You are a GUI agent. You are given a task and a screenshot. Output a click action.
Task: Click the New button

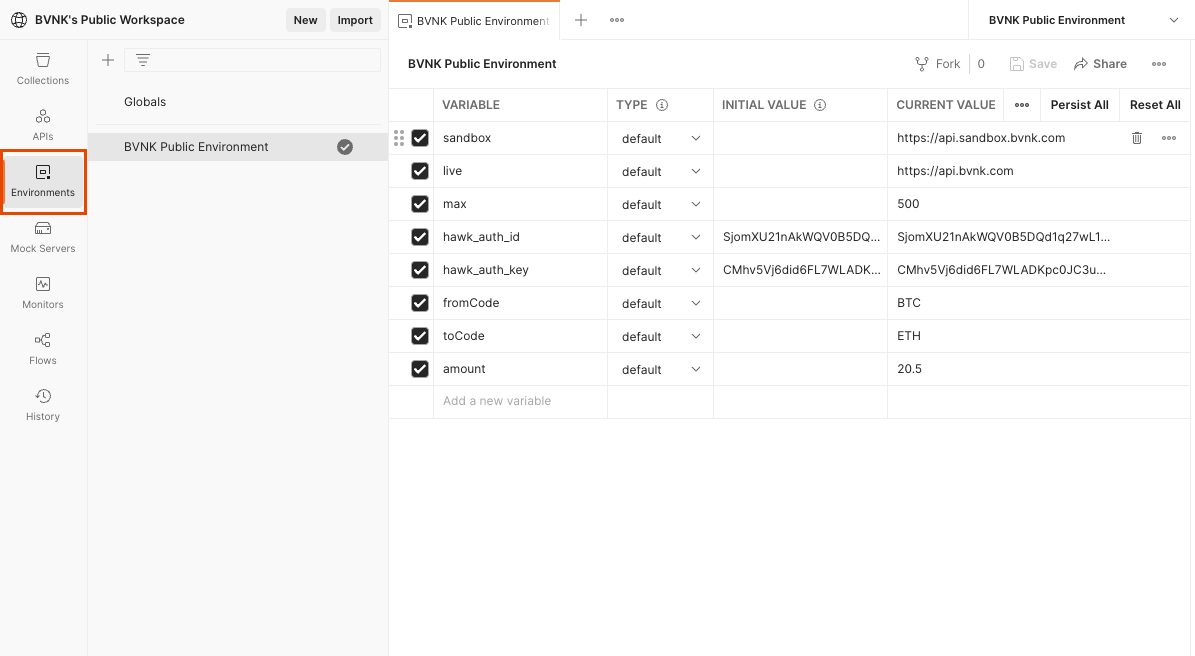click(306, 20)
